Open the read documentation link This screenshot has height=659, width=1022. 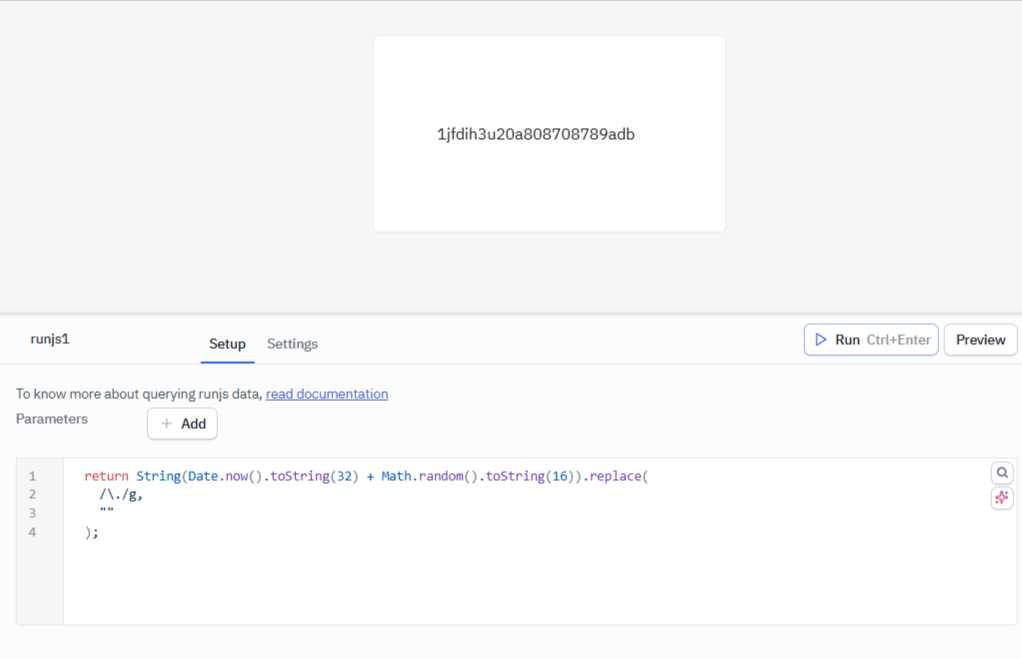[x=327, y=394]
